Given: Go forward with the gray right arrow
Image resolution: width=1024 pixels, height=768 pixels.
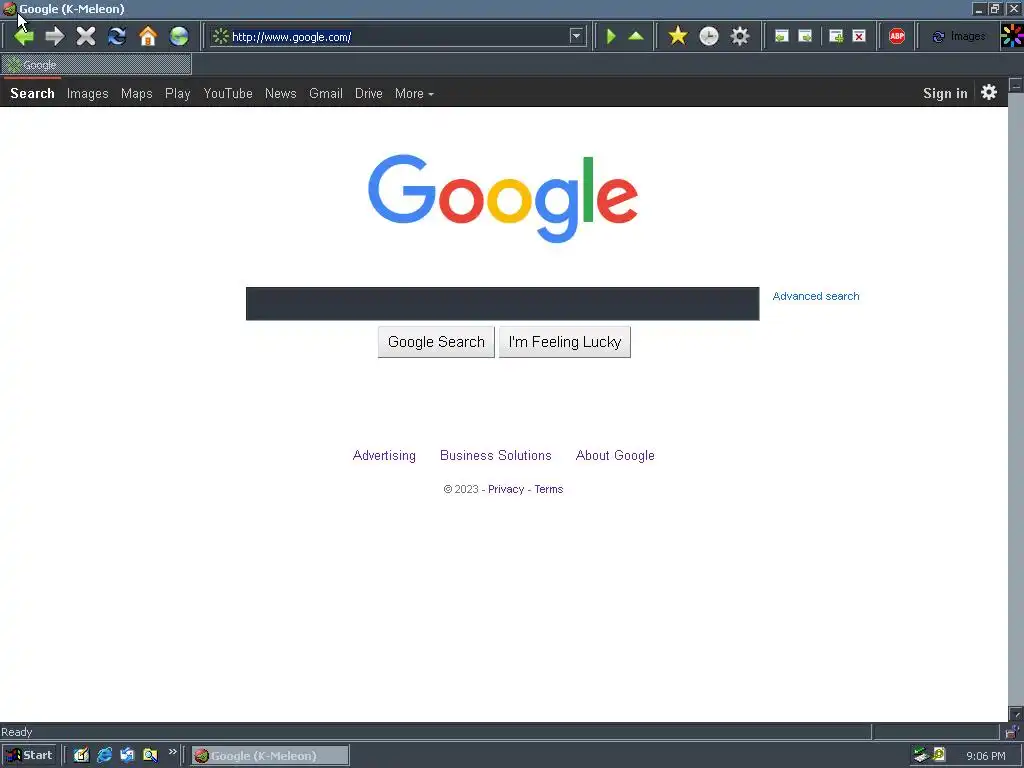Looking at the screenshot, I should click(x=55, y=36).
